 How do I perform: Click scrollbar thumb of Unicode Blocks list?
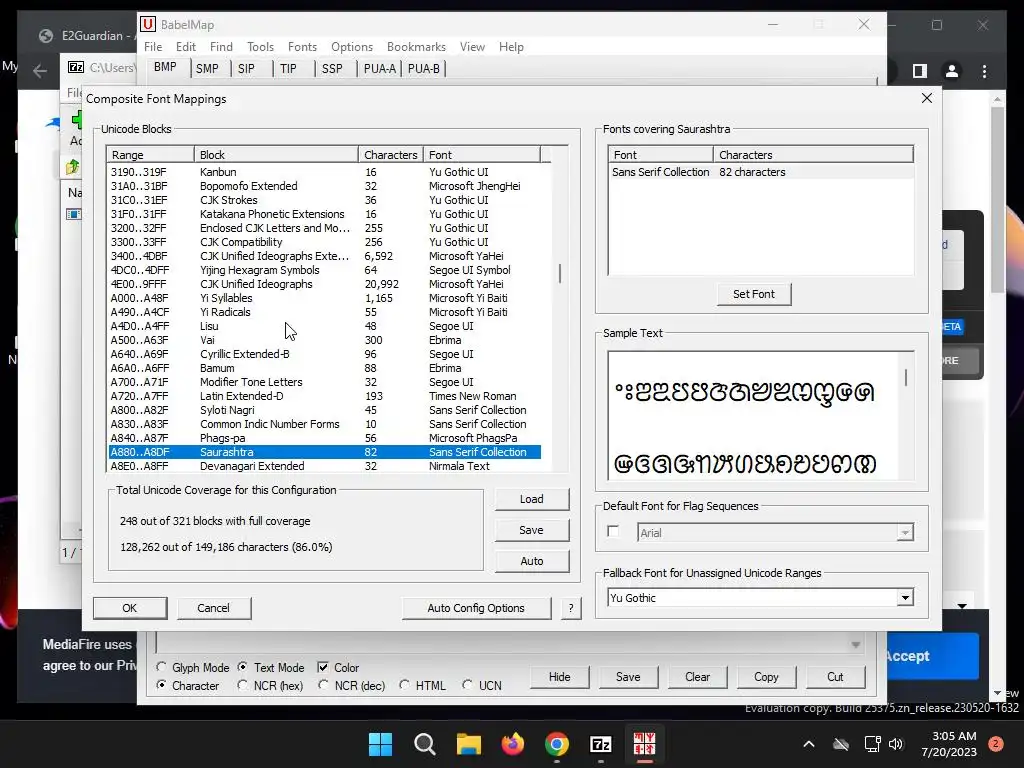click(560, 273)
